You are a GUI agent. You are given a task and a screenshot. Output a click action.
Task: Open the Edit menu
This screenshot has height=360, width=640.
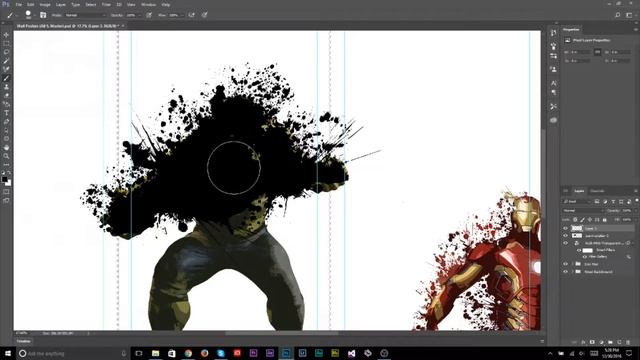(31, 4)
